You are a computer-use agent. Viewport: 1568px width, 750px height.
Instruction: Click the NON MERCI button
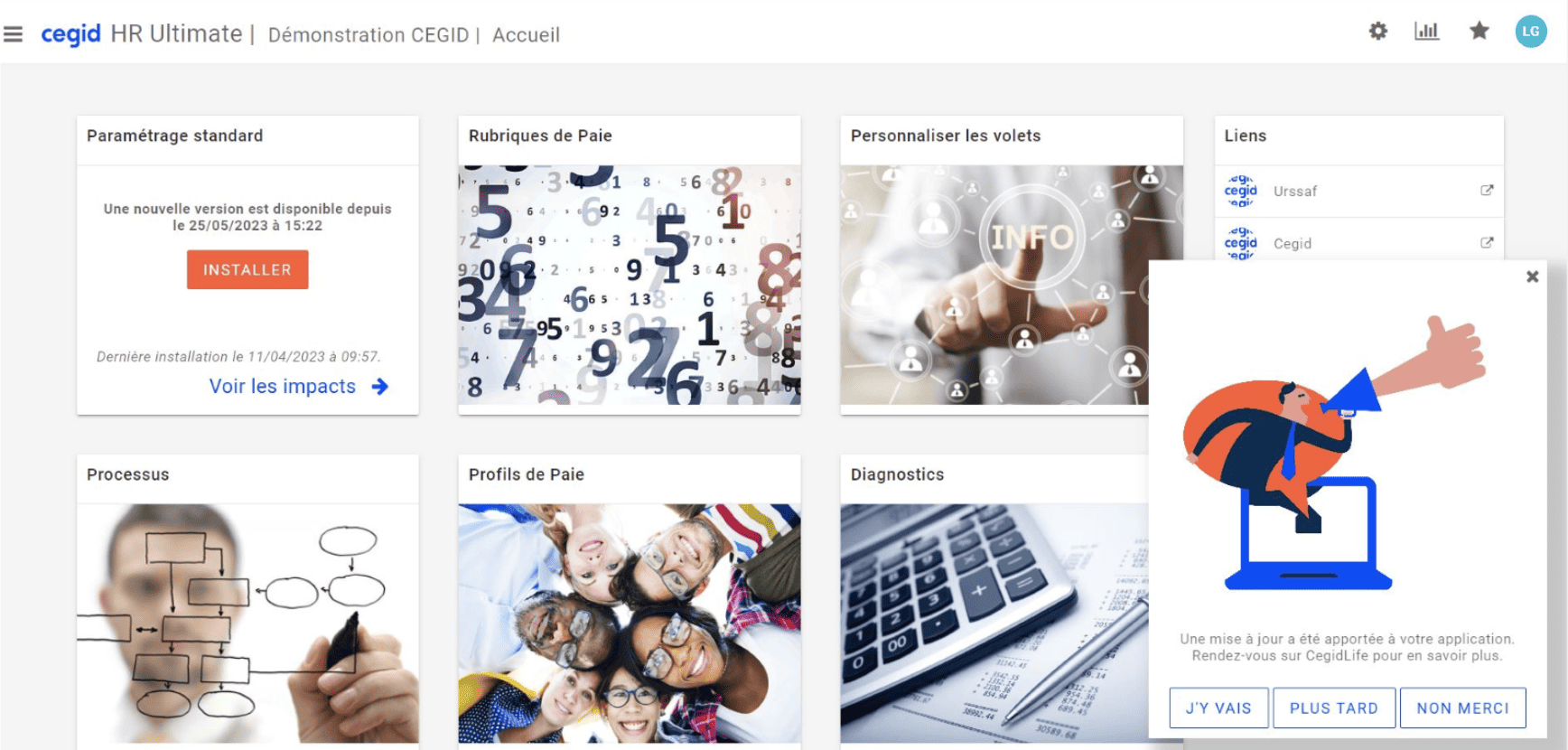click(1462, 708)
